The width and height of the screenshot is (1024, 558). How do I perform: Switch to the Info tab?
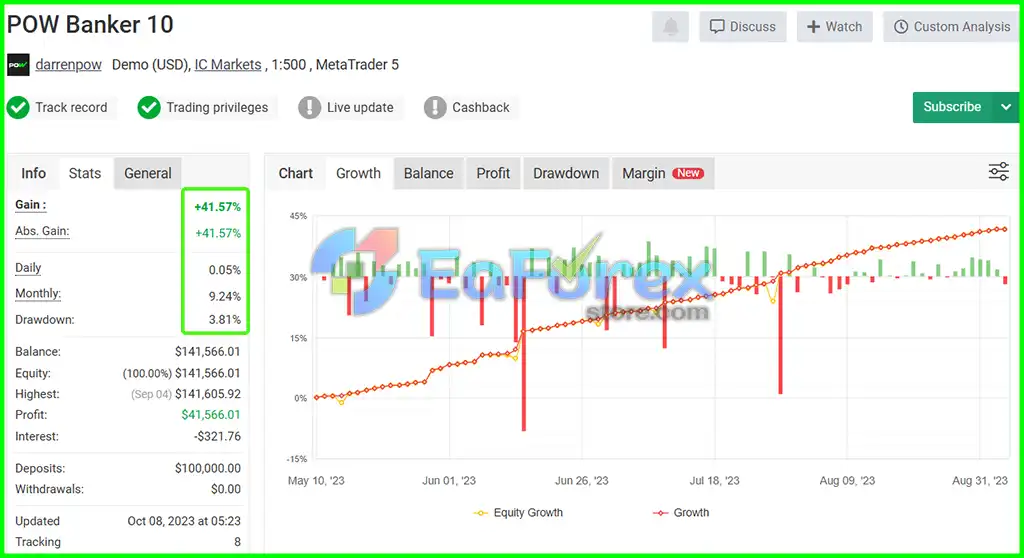(x=33, y=173)
